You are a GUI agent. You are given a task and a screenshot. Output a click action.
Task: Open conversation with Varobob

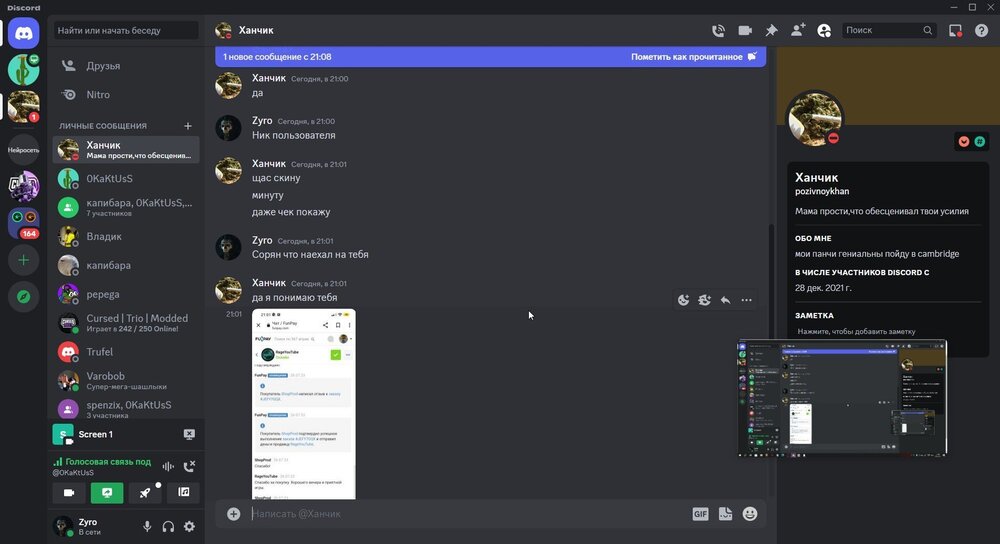(x=126, y=381)
